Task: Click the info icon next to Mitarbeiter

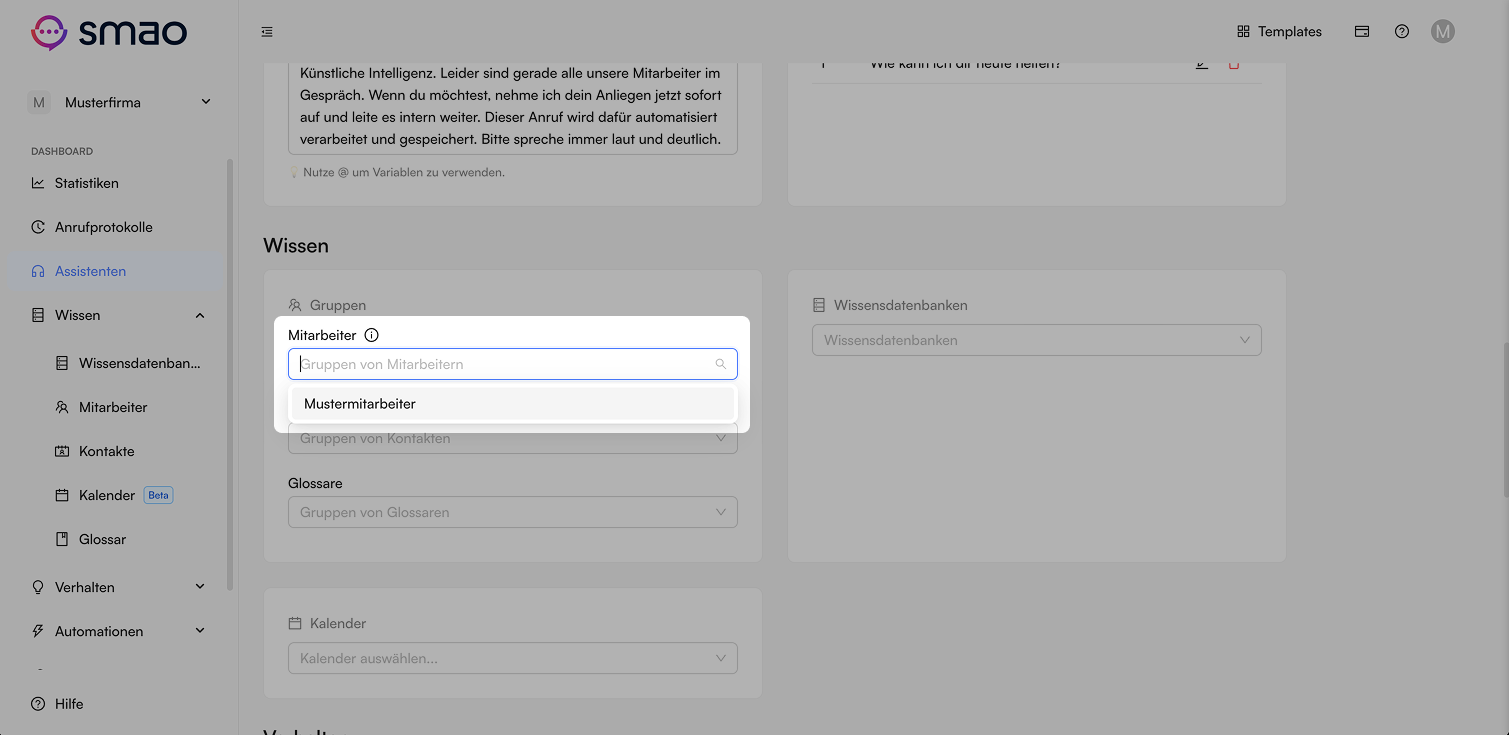Action: tap(371, 335)
